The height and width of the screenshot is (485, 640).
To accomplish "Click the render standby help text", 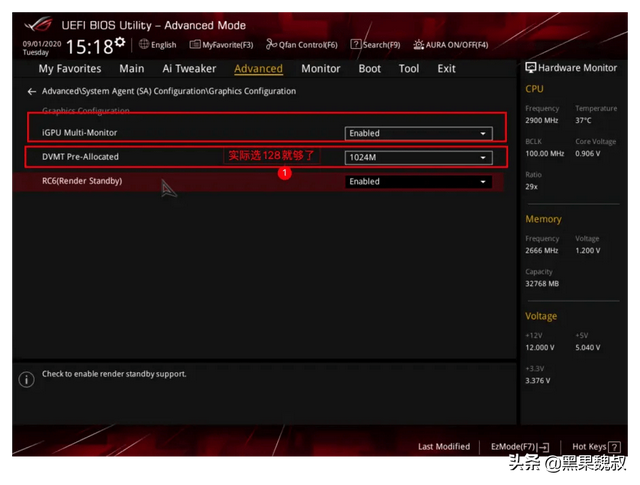I will (x=114, y=374).
